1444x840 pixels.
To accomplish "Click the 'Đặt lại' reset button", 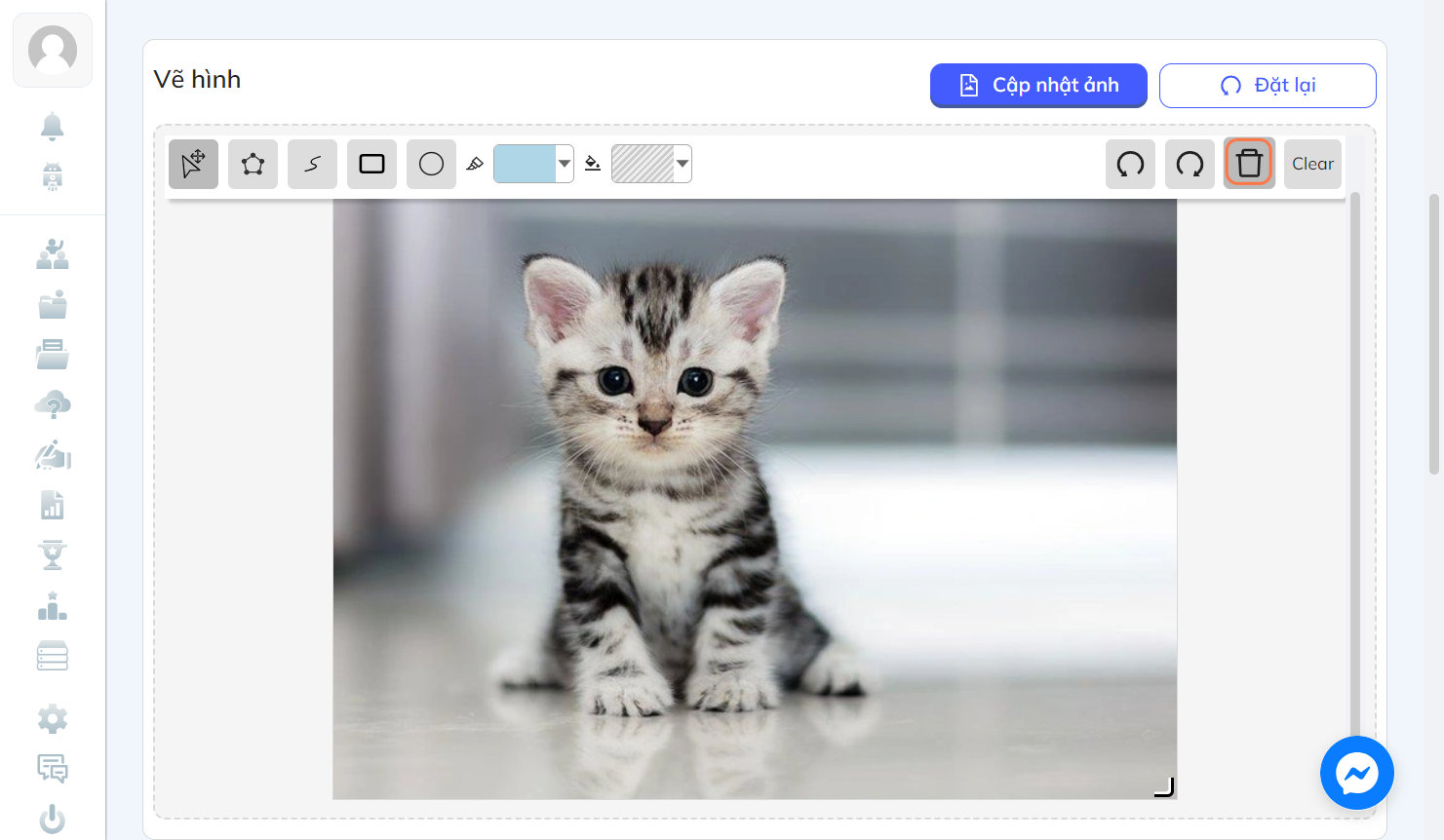I will [x=1268, y=86].
